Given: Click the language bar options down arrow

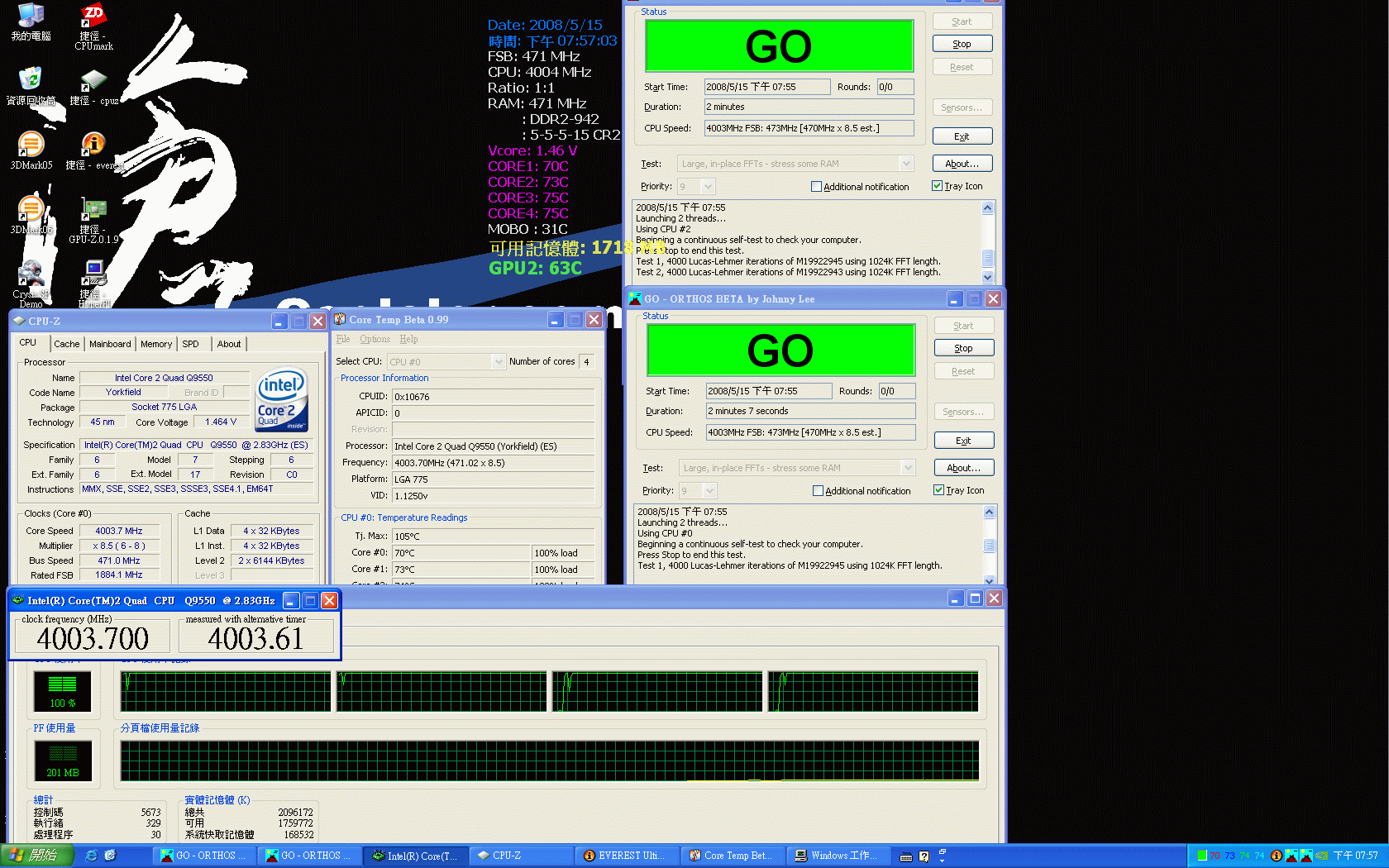Looking at the screenshot, I should click(x=942, y=861).
